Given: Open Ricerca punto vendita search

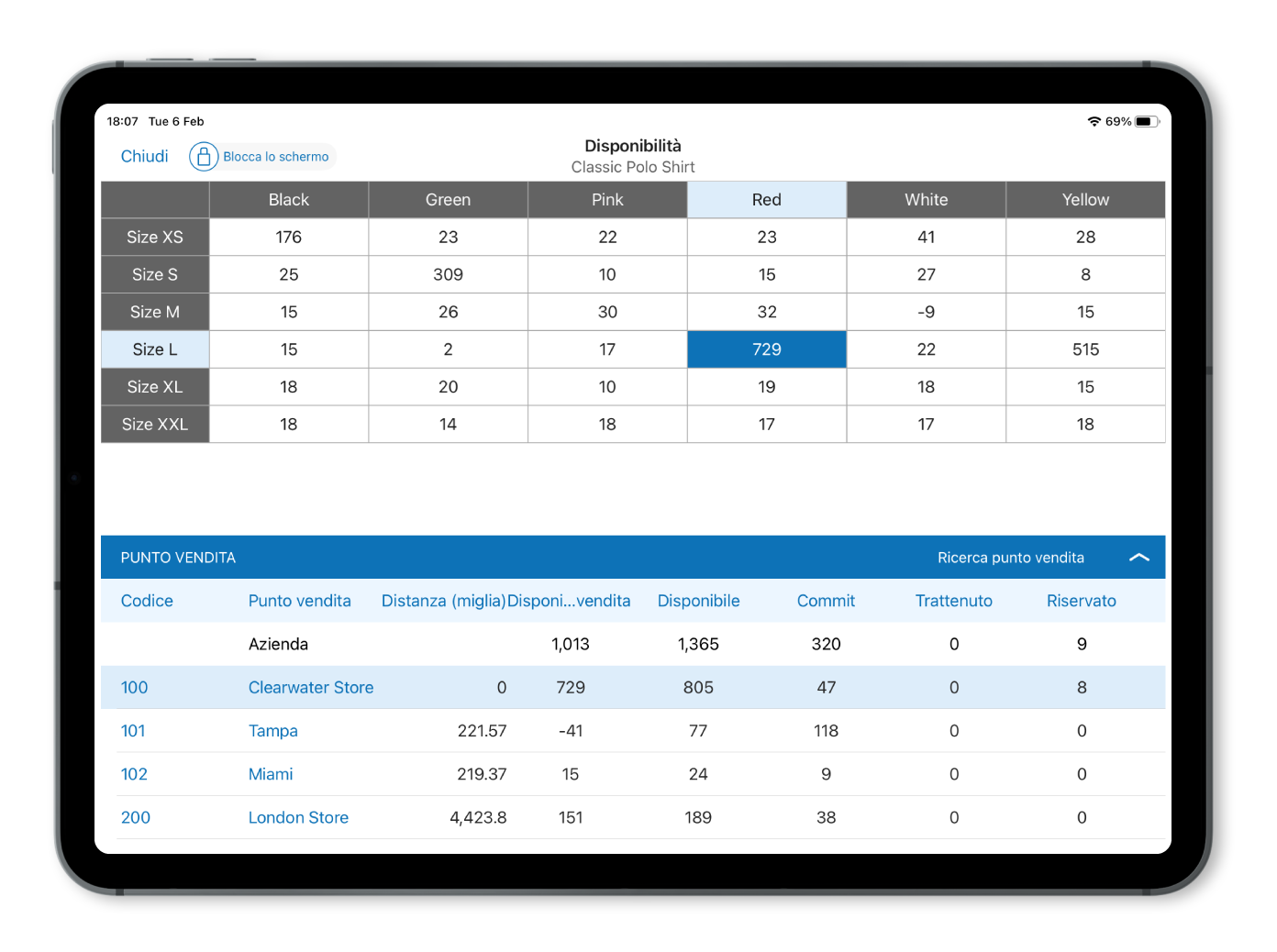Looking at the screenshot, I should click(1010, 558).
